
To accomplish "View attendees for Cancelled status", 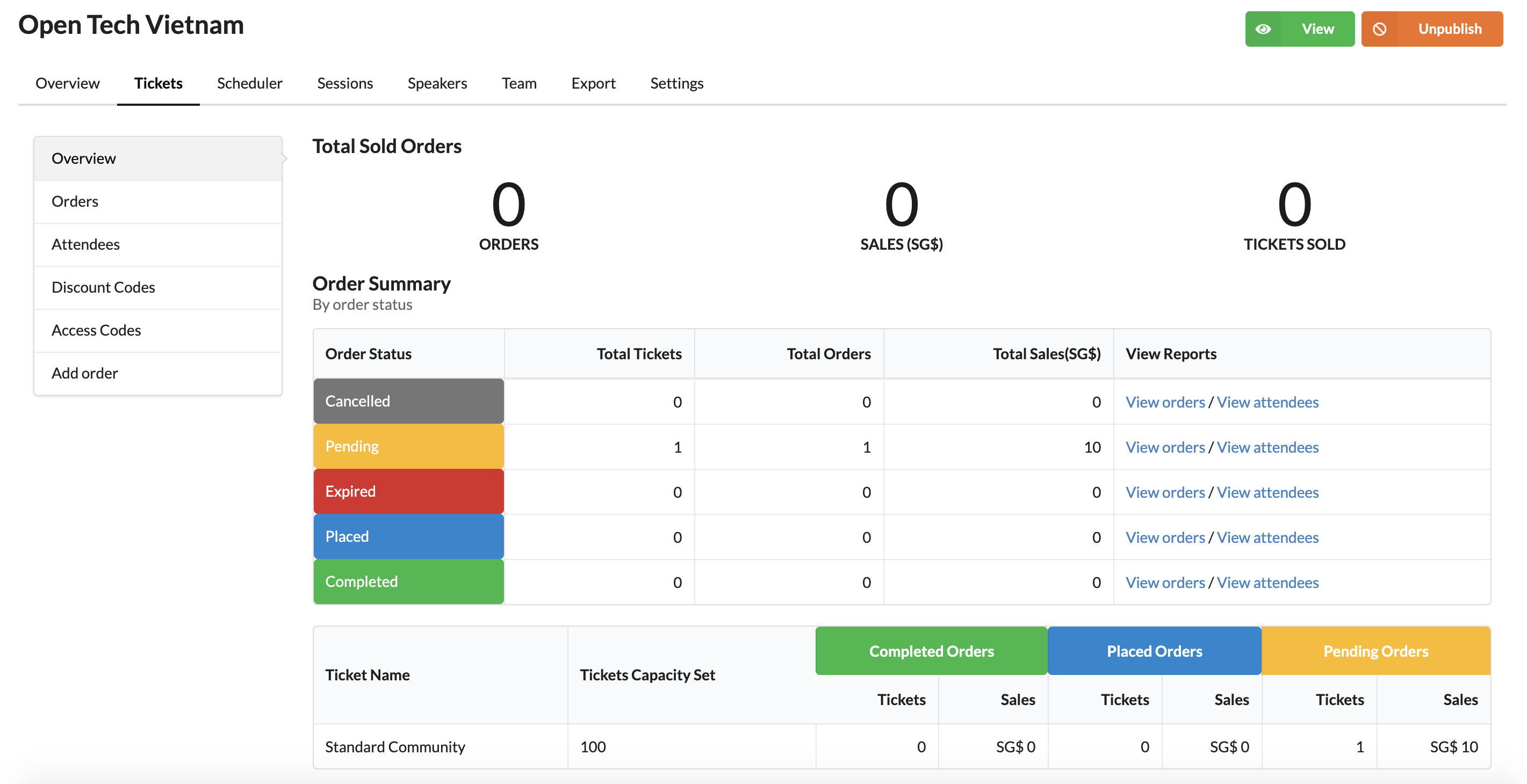I will pos(1267,402).
